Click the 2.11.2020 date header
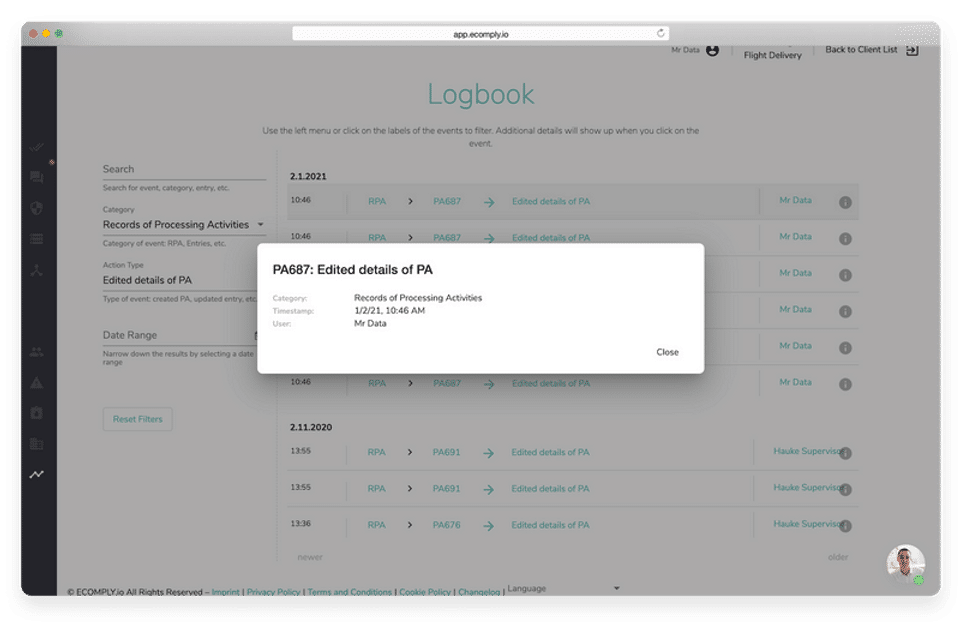 click(x=311, y=427)
